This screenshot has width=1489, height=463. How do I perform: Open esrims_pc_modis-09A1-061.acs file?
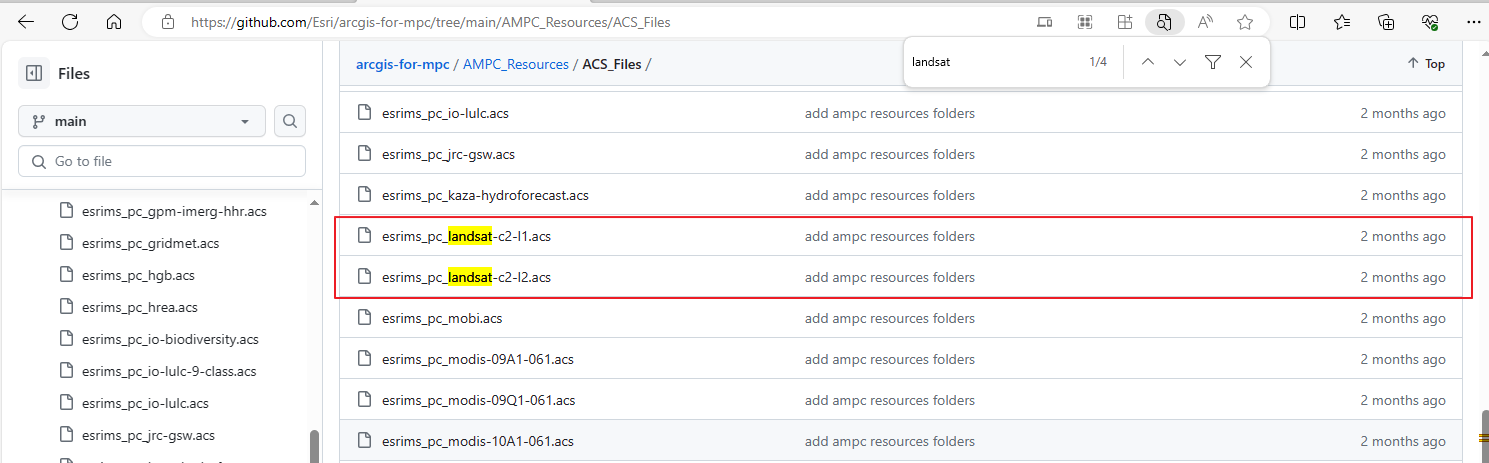coord(478,359)
